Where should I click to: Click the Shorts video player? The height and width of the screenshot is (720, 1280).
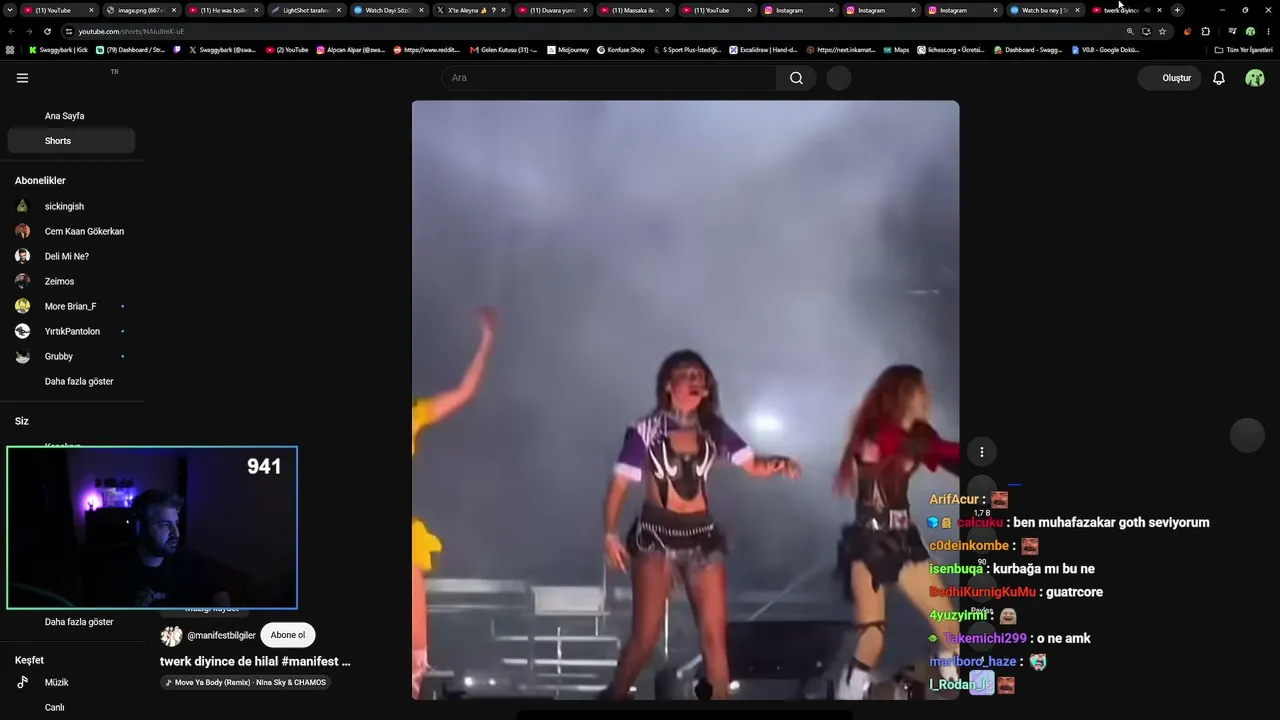tap(685, 400)
